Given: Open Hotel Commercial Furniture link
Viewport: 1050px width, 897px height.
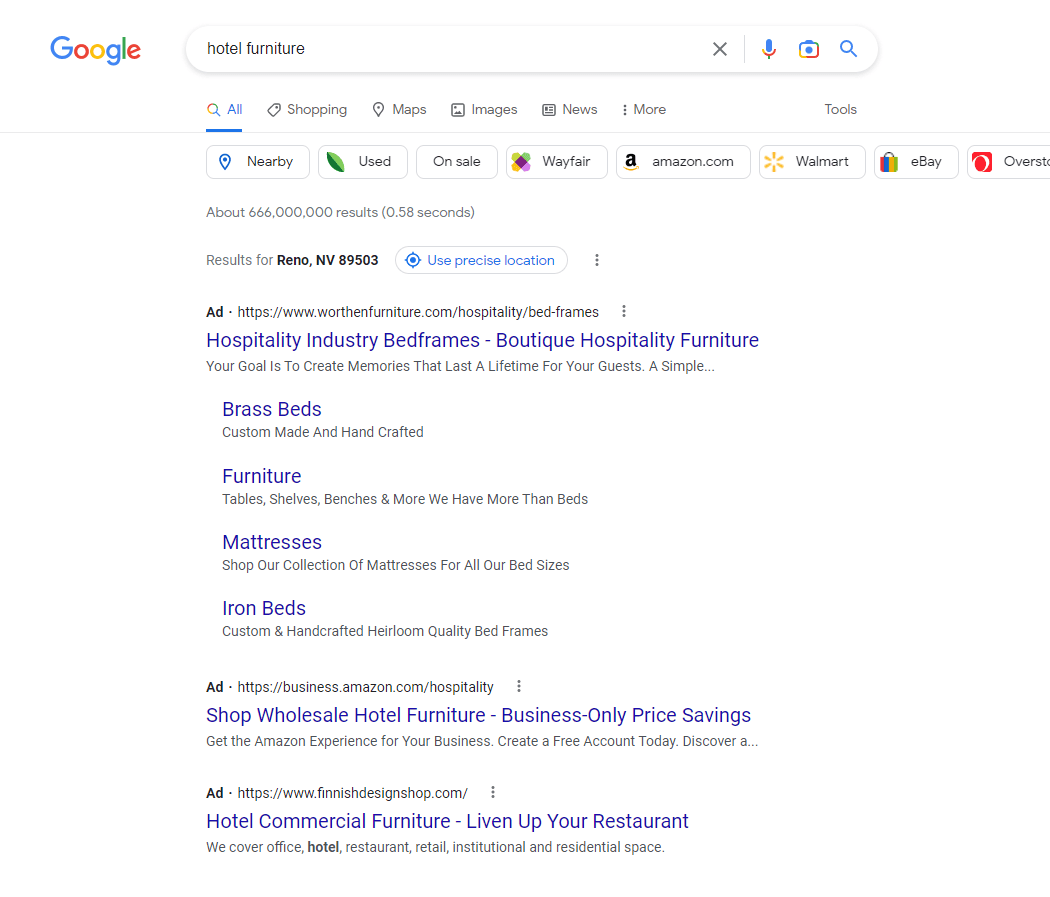Looking at the screenshot, I should point(447,821).
